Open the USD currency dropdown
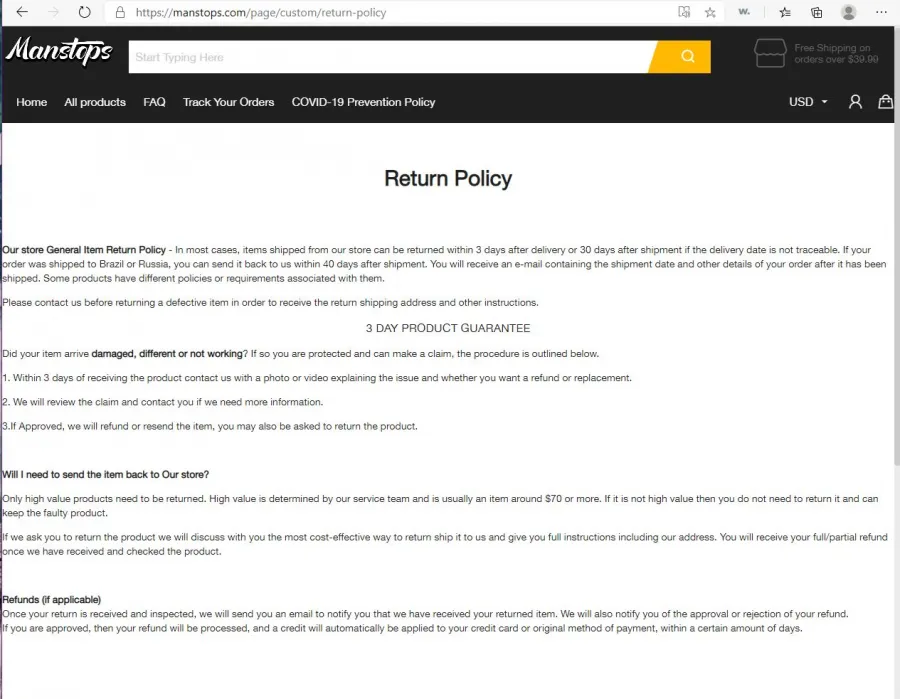The width and height of the screenshot is (900, 699). pyautogui.click(x=808, y=102)
